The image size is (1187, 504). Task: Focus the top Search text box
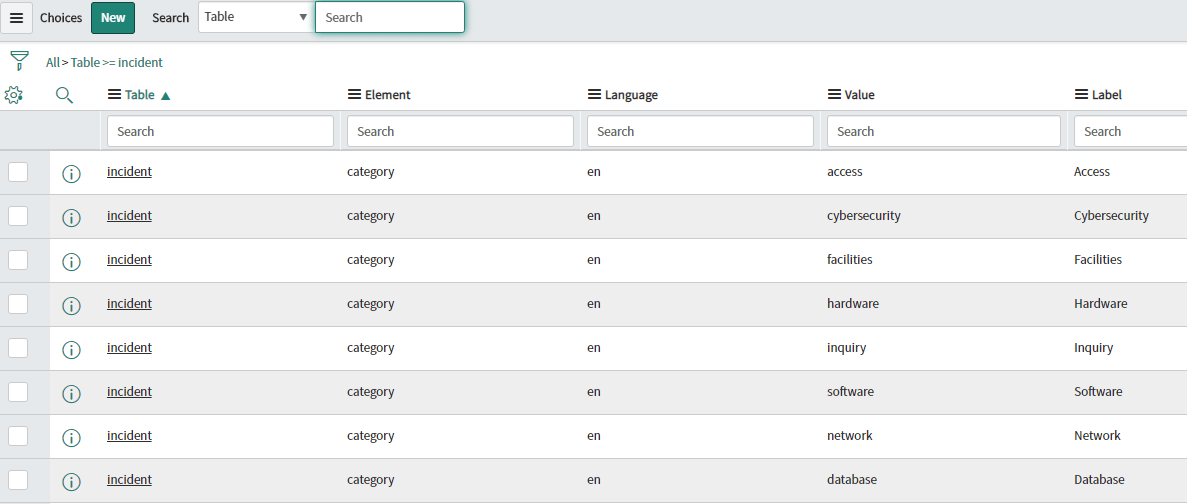(x=389, y=17)
